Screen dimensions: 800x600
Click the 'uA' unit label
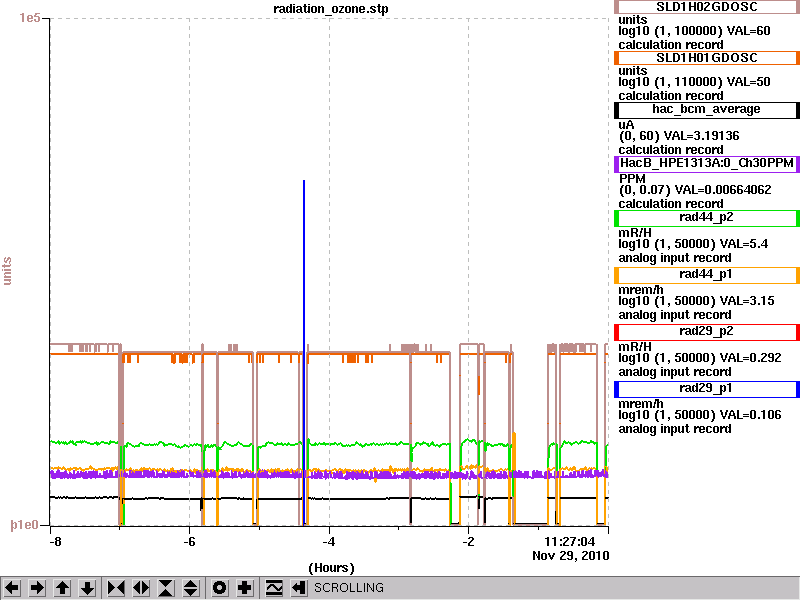tap(626, 124)
